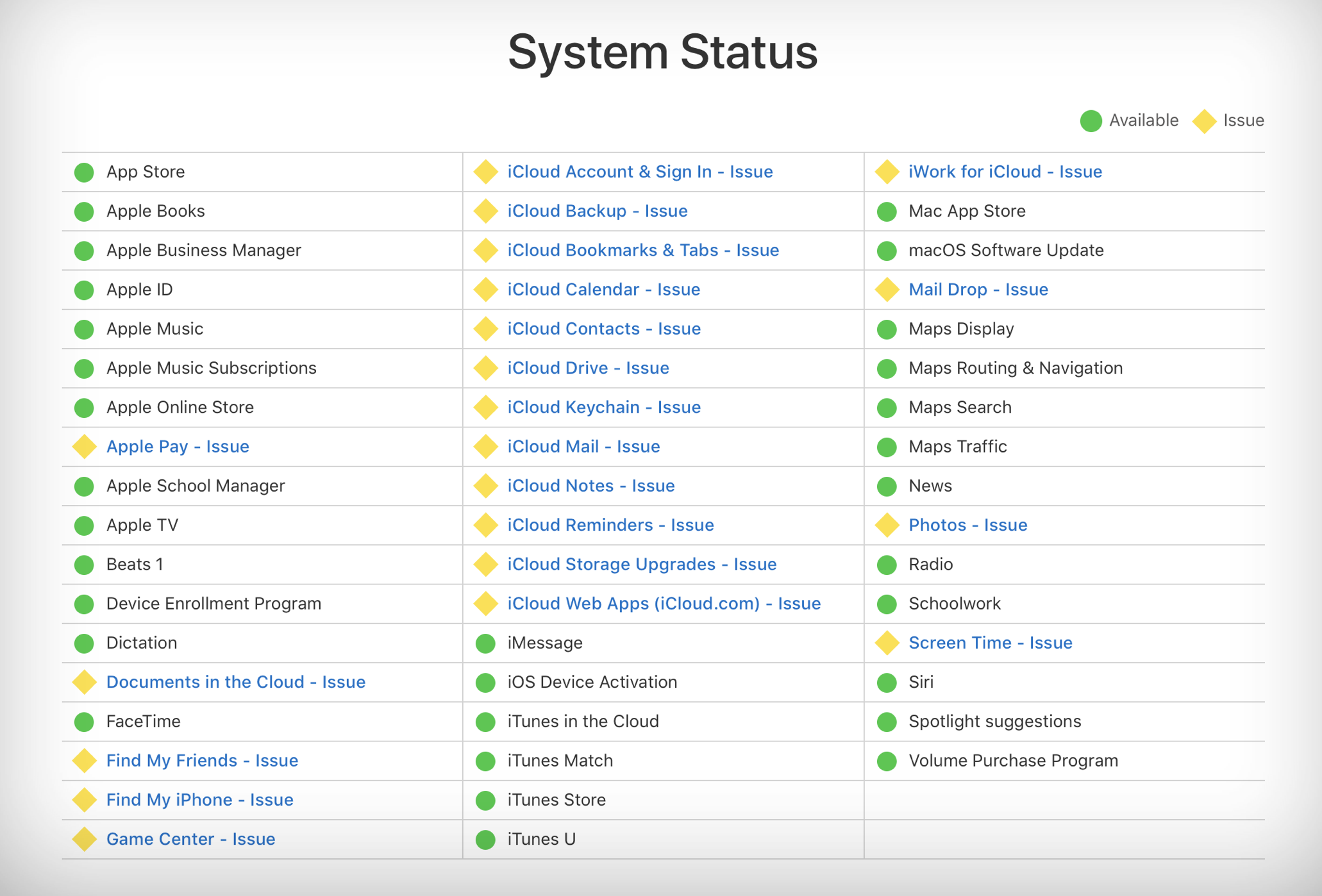Click the green dot next to iTunes Store
The image size is (1322, 896).
pyautogui.click(x=485, y=801)
